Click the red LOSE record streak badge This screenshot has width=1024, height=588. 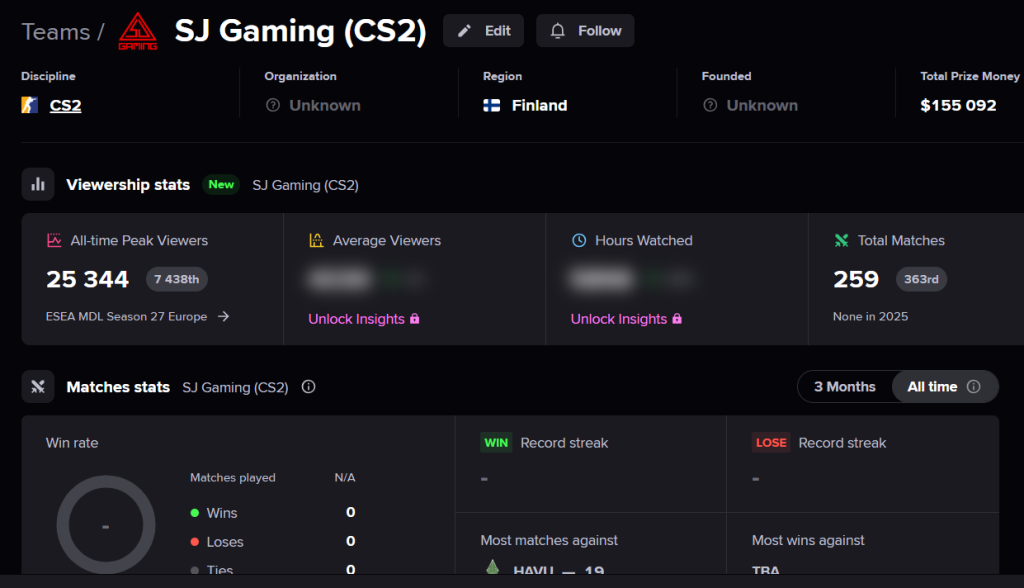771,442
